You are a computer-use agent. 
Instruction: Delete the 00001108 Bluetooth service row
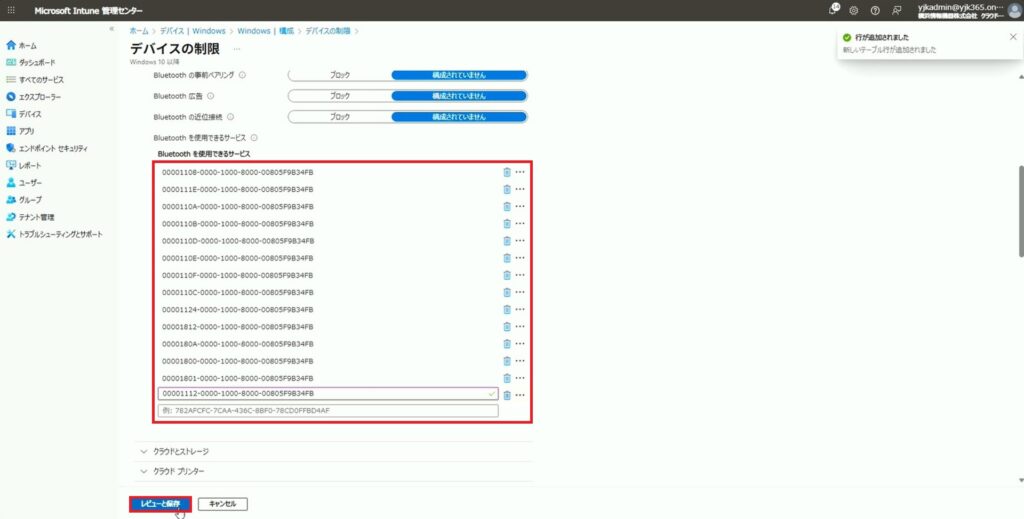(x=507, y=172)
